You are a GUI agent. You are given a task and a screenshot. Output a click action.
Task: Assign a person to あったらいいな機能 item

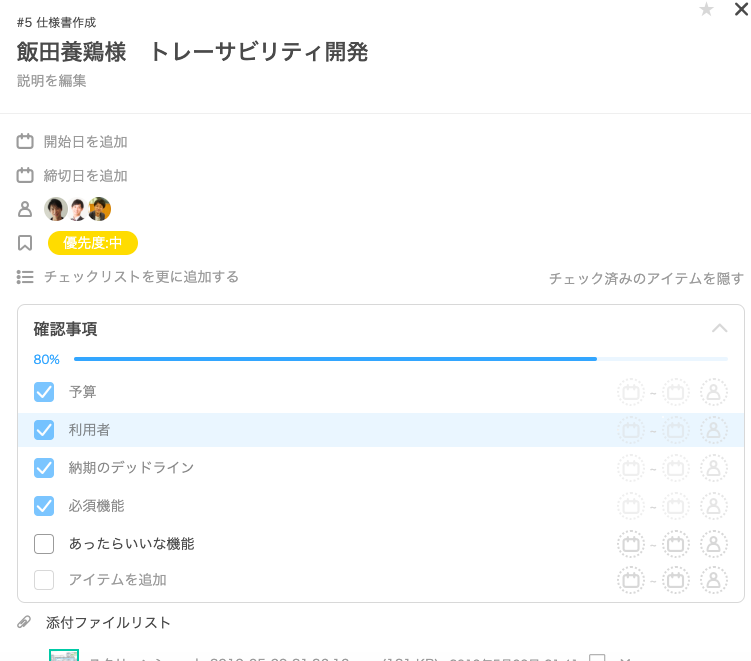[x=713, y=544]
